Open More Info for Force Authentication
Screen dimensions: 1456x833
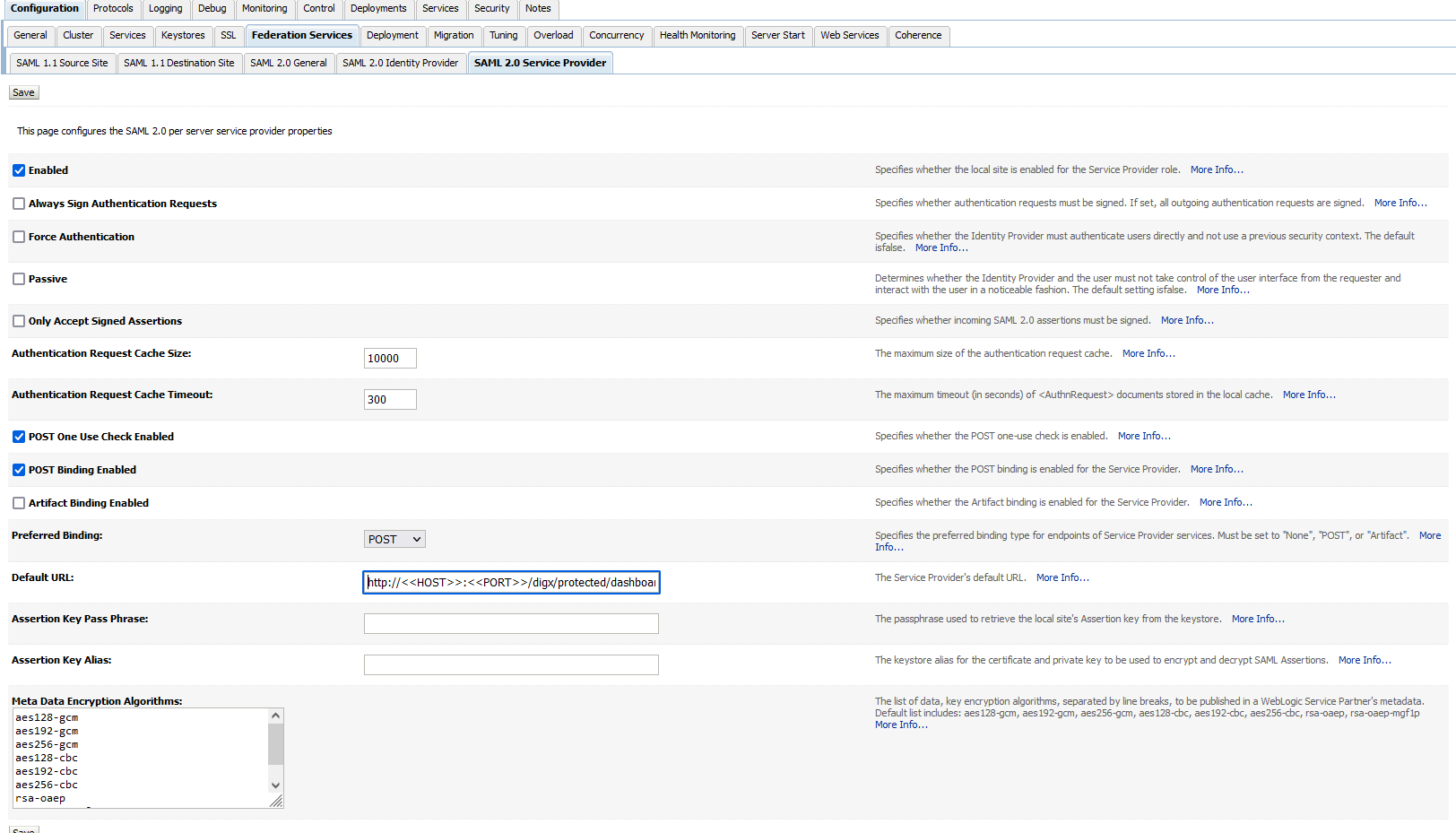coord(941,248)
